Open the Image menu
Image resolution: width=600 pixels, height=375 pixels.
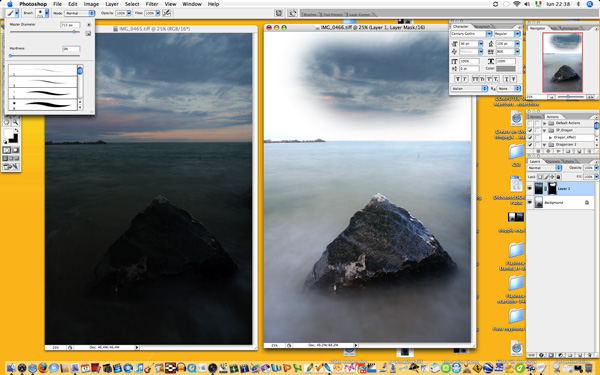pos(91,4)
